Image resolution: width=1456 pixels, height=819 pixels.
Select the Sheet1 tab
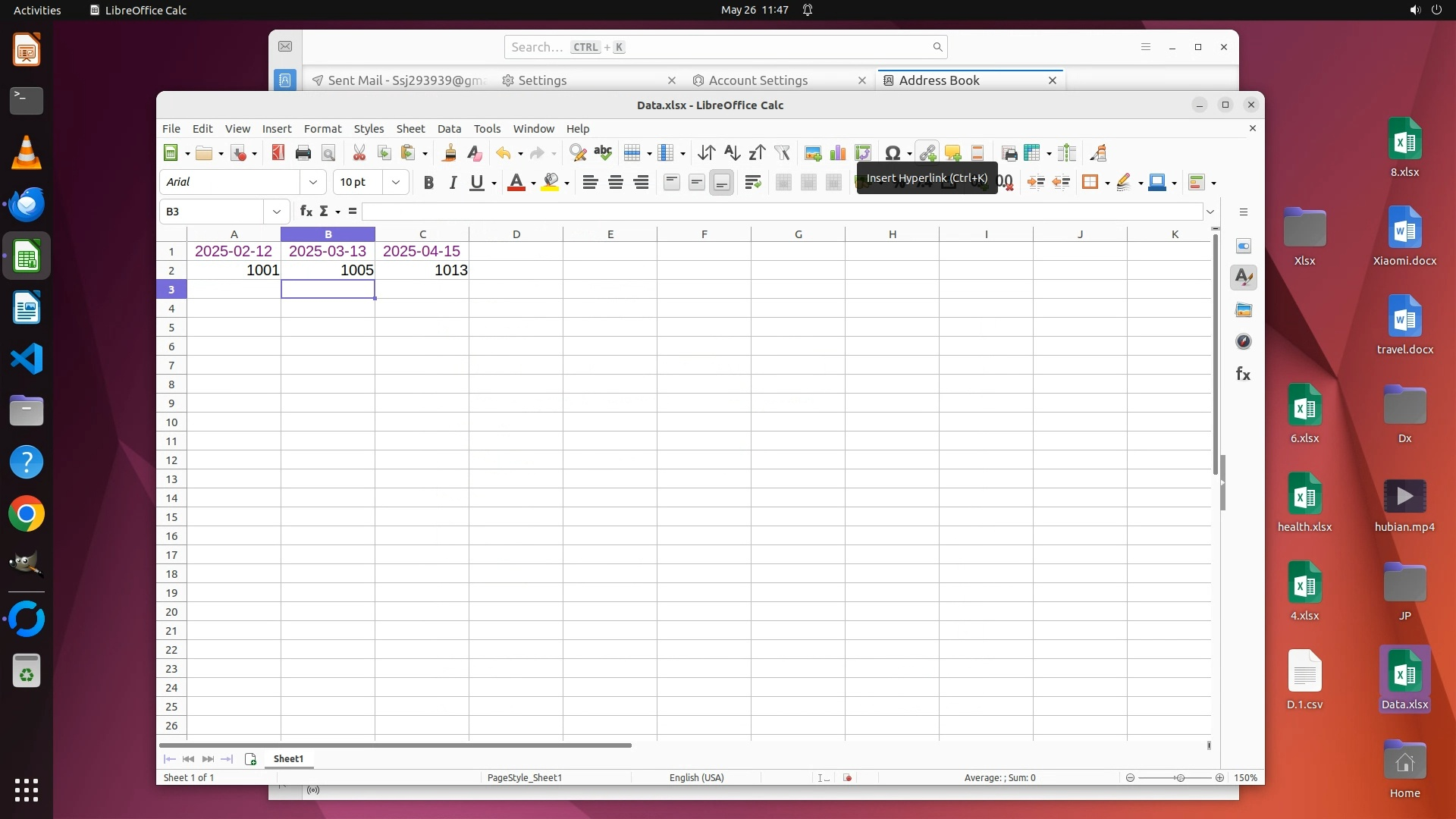288,758
